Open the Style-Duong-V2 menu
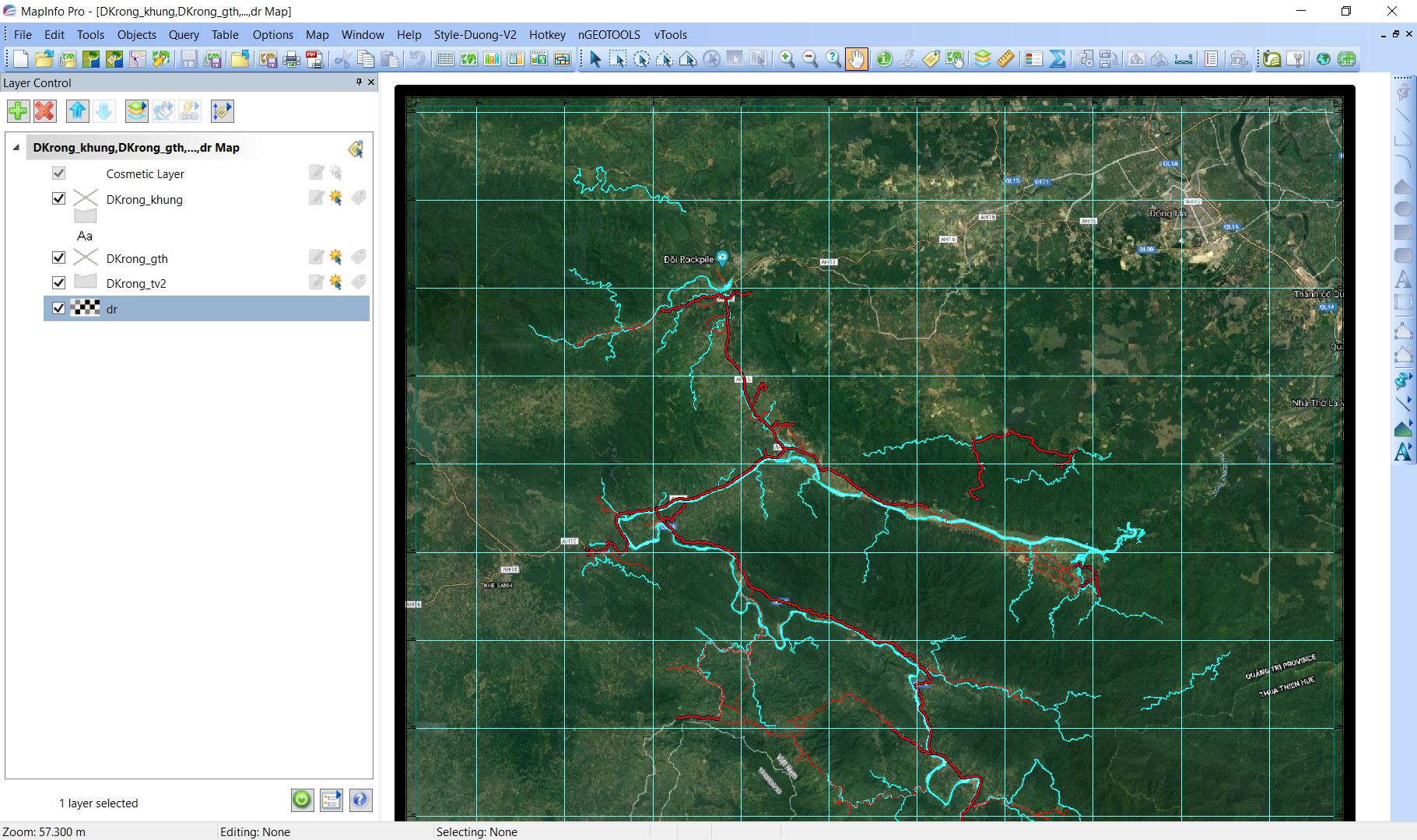This screenshot has width=1417, height=840. point(475,35)
